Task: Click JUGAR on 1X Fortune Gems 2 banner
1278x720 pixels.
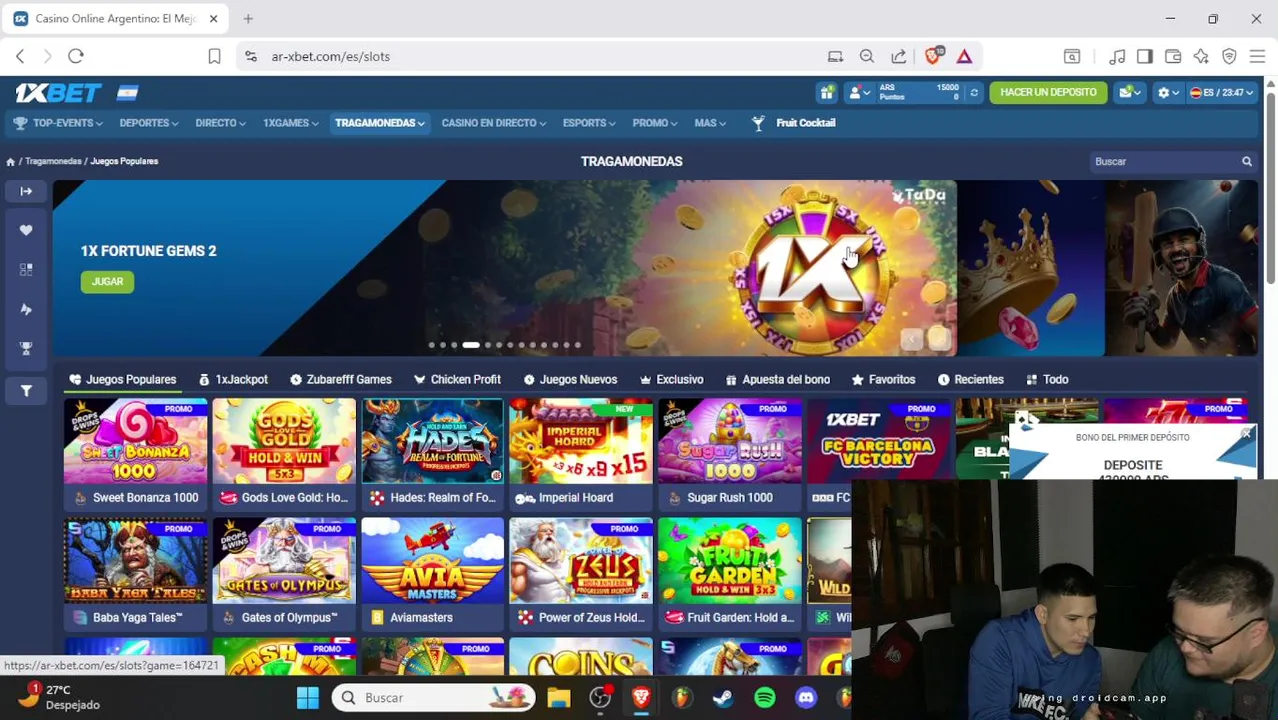Action: pyautogui.click(x=107, y=282)
